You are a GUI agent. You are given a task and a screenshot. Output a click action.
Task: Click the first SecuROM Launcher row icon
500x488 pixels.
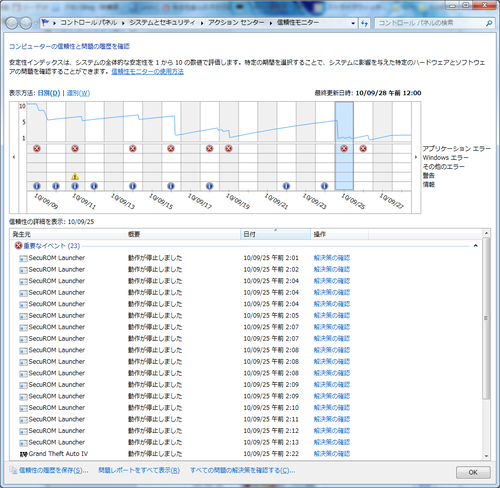pos(23,258)
